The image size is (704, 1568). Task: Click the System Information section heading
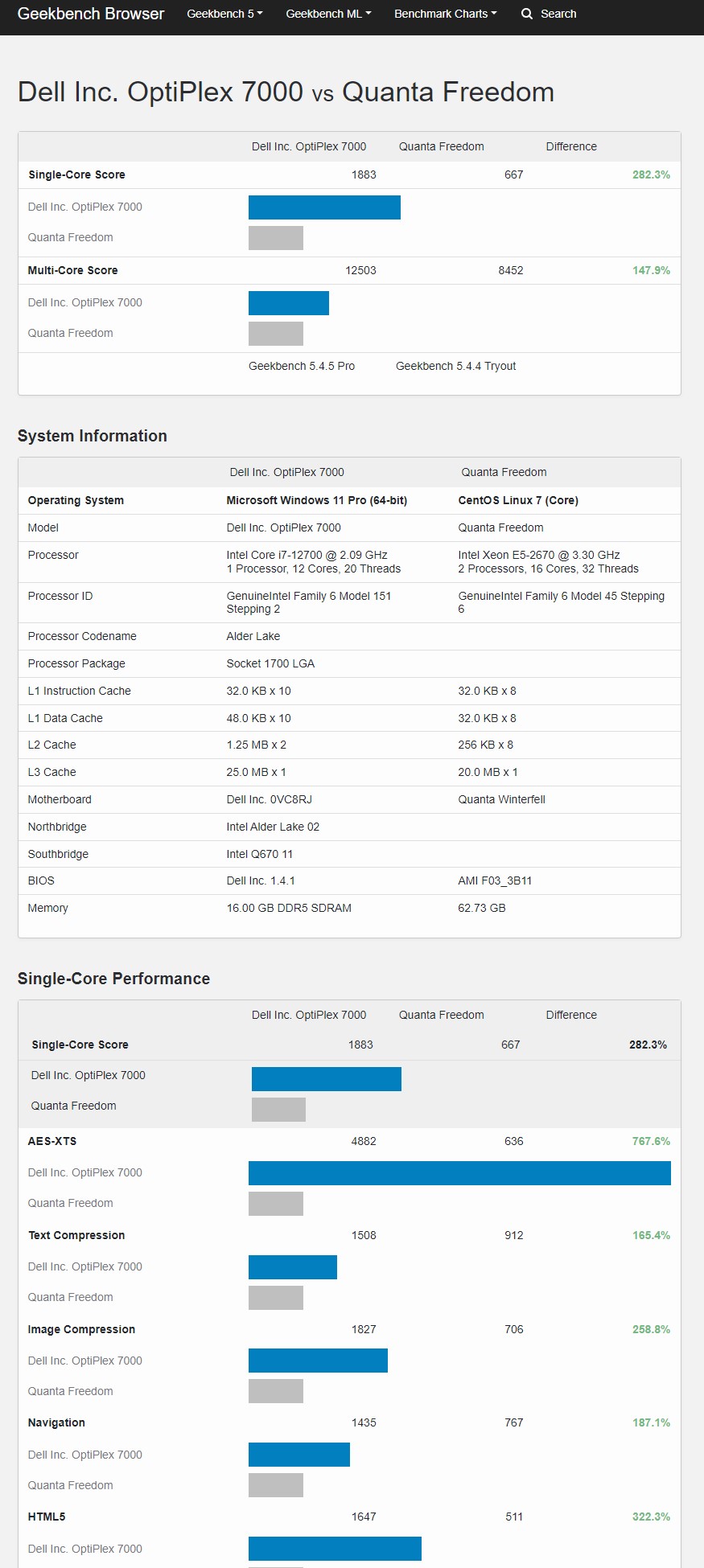click(93, 436)
